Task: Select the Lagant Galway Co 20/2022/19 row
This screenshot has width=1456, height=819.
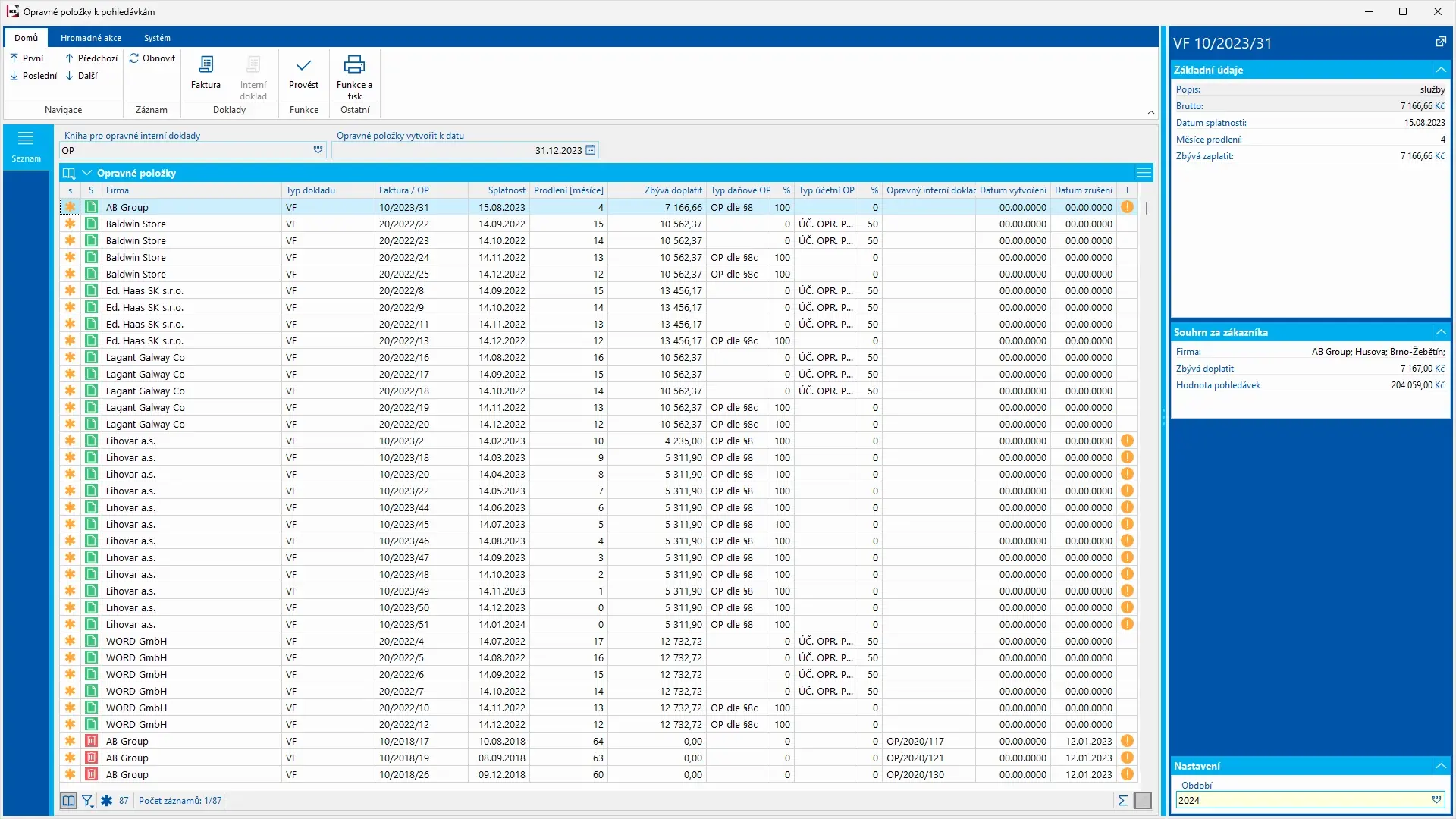Action: coord(599,407)
